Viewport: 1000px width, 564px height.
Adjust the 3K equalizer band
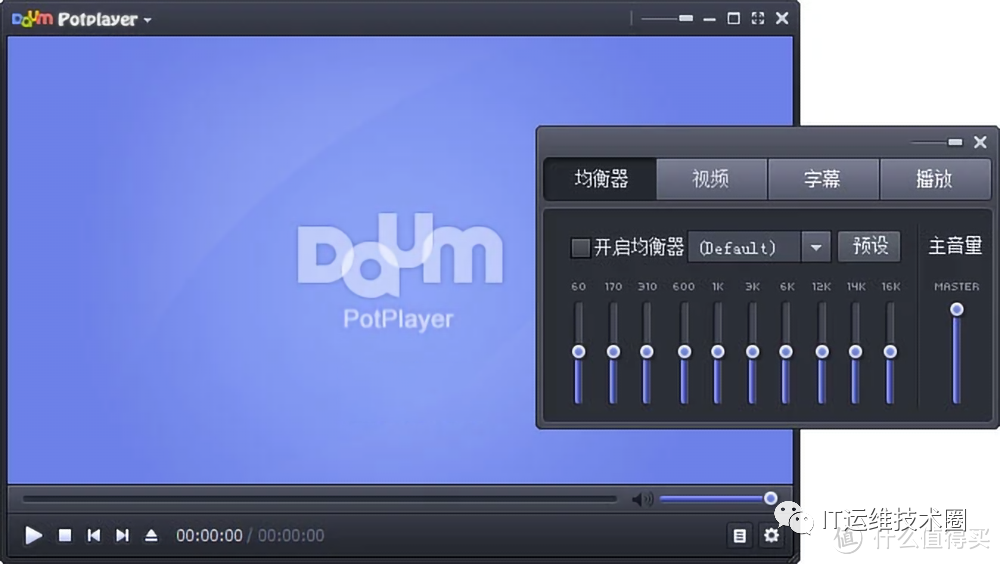[753, 352]
